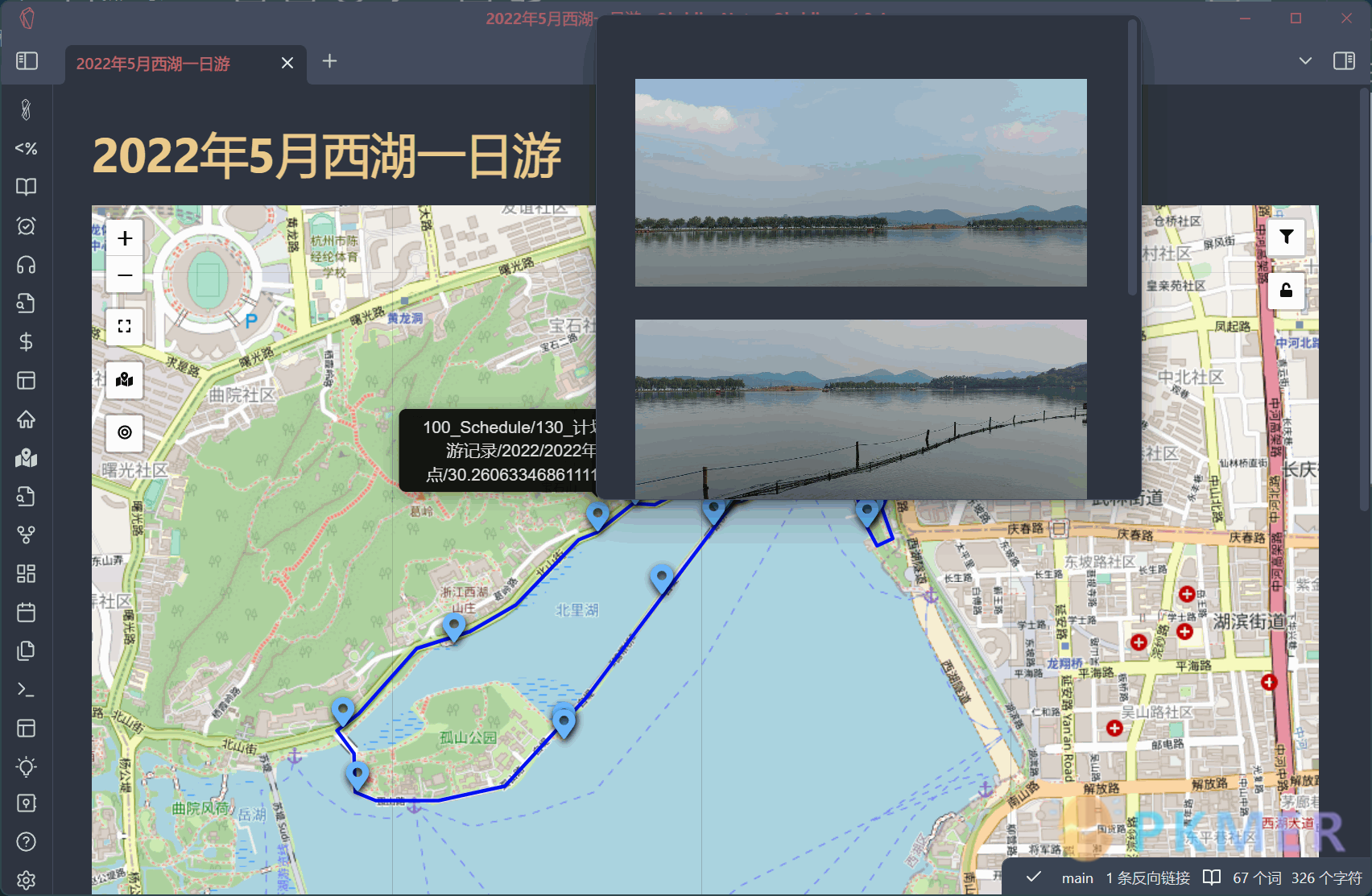Click the popup preview scrollbar
Viewport: 1372px width, 896px height.
tap(1133, 158)
